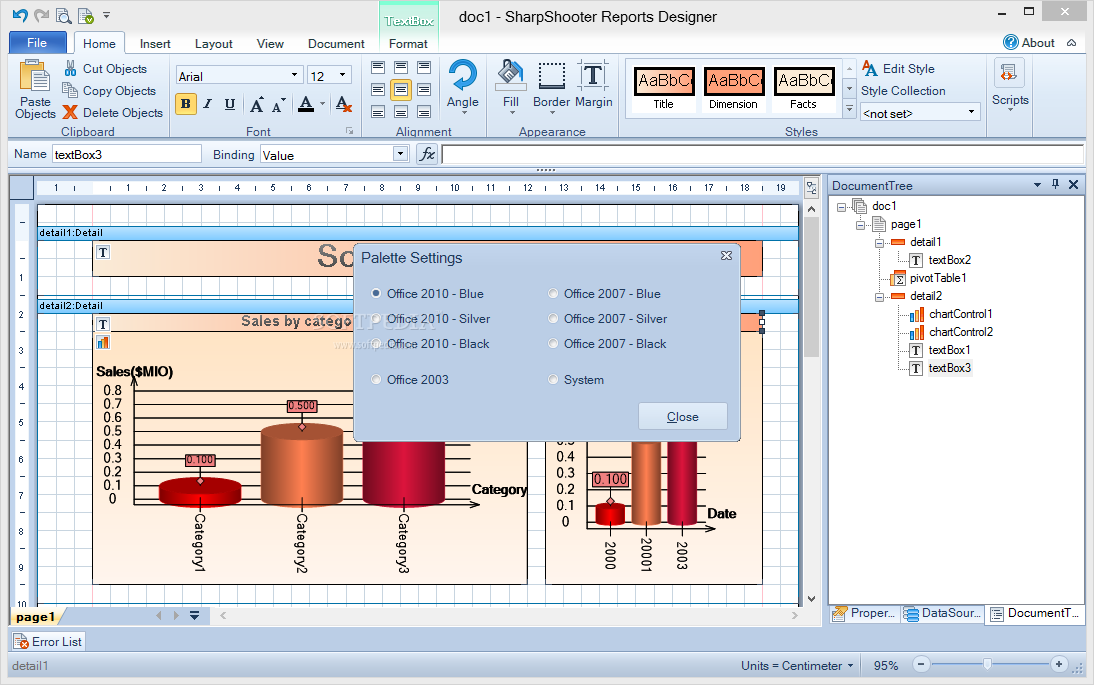The image size is (1094, 685).
Task: Toggle Underline formatting
Action: pyautogui.click(x=230, y=104)
